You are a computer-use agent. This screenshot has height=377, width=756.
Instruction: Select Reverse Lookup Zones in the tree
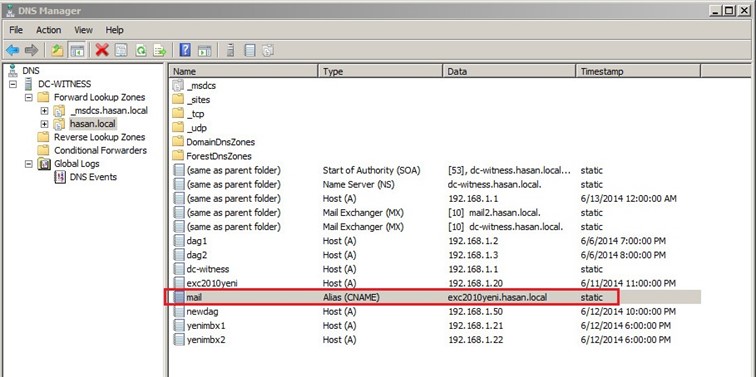click(x=99, y=137)
